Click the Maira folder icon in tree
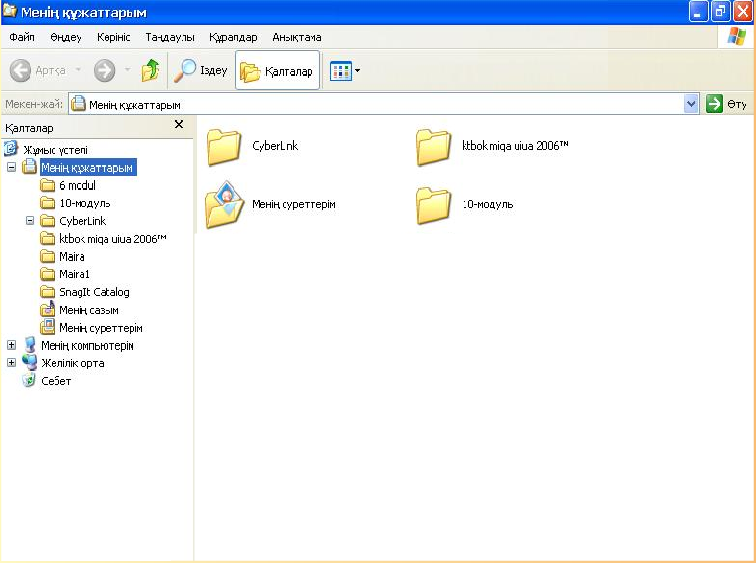 pos(48,256)
